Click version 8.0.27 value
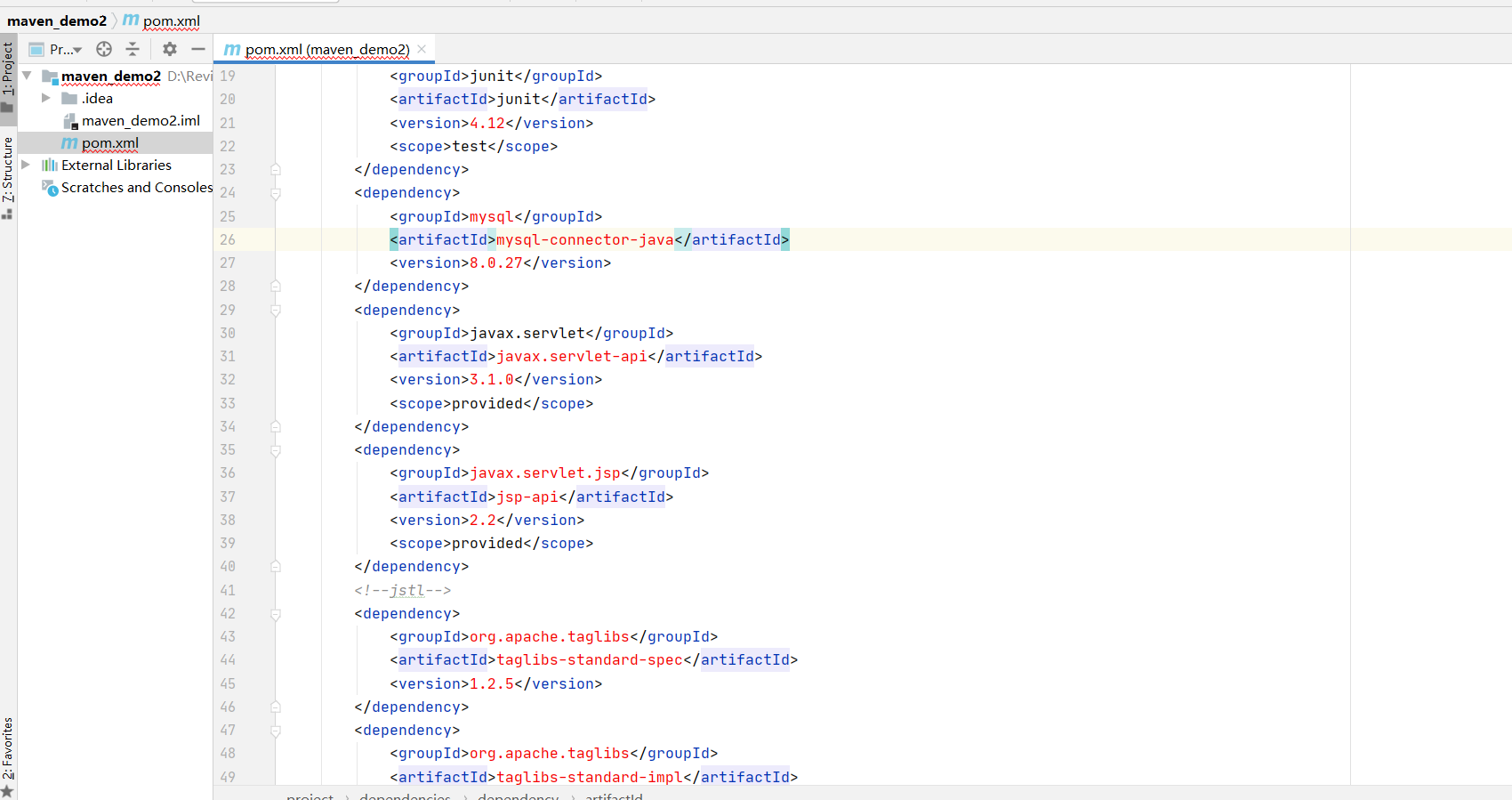 [x=496, y=263]
